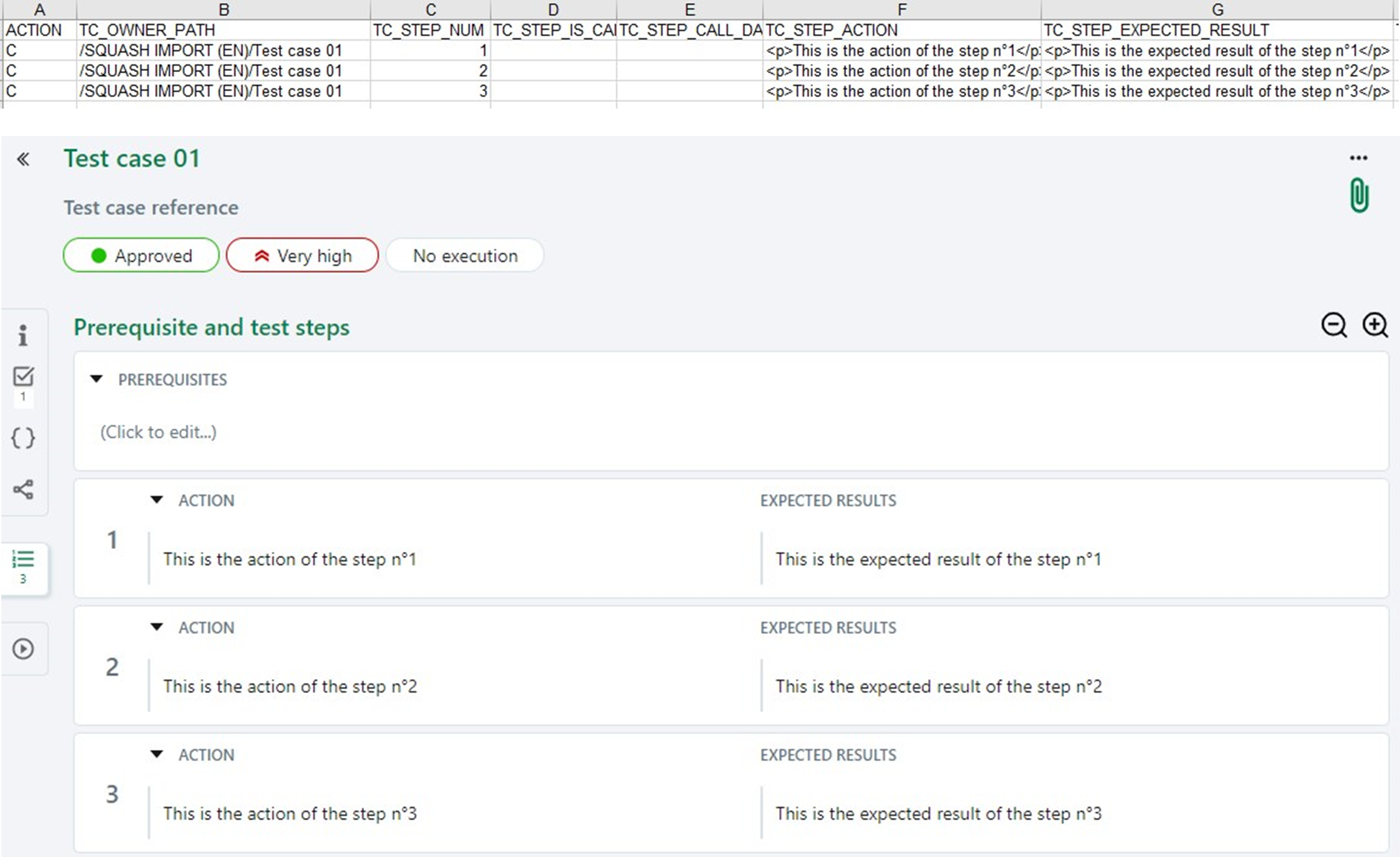The image size is (1400, 857).
Task: Collapse the page with the double chevron
Action: pyautogui.click(x=23, y=159)
